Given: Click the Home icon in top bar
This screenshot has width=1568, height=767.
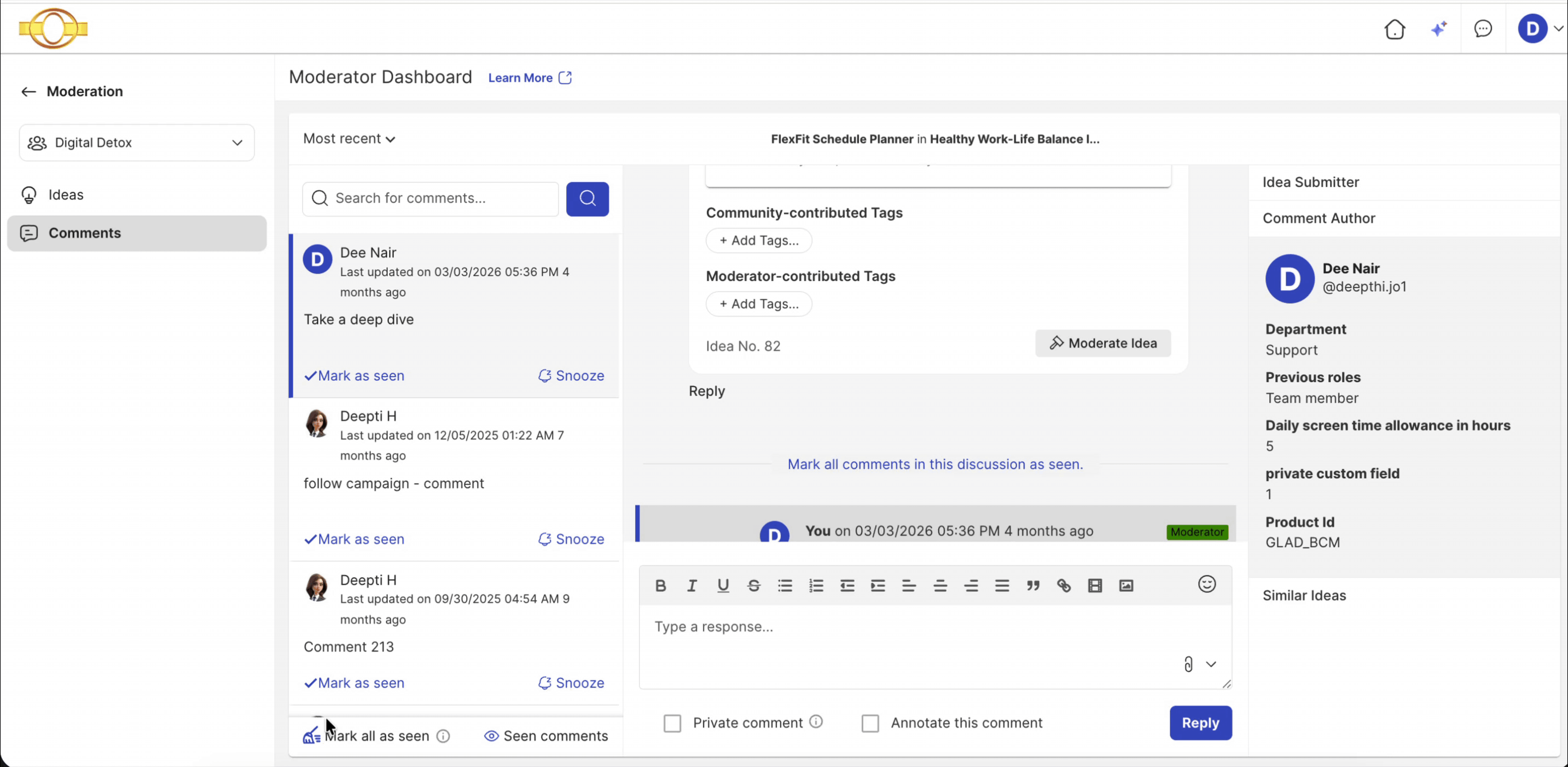Looking at the screenshot, I should [x=1395, y=28].
